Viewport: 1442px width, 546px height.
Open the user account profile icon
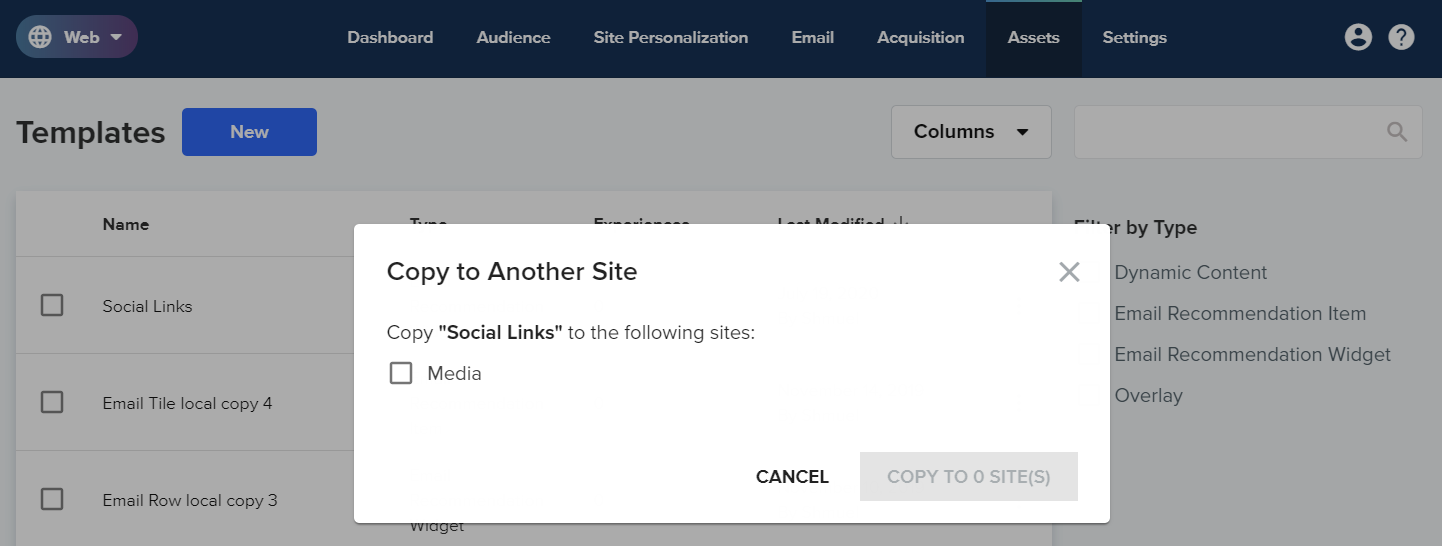click(x=1357, y=37)
